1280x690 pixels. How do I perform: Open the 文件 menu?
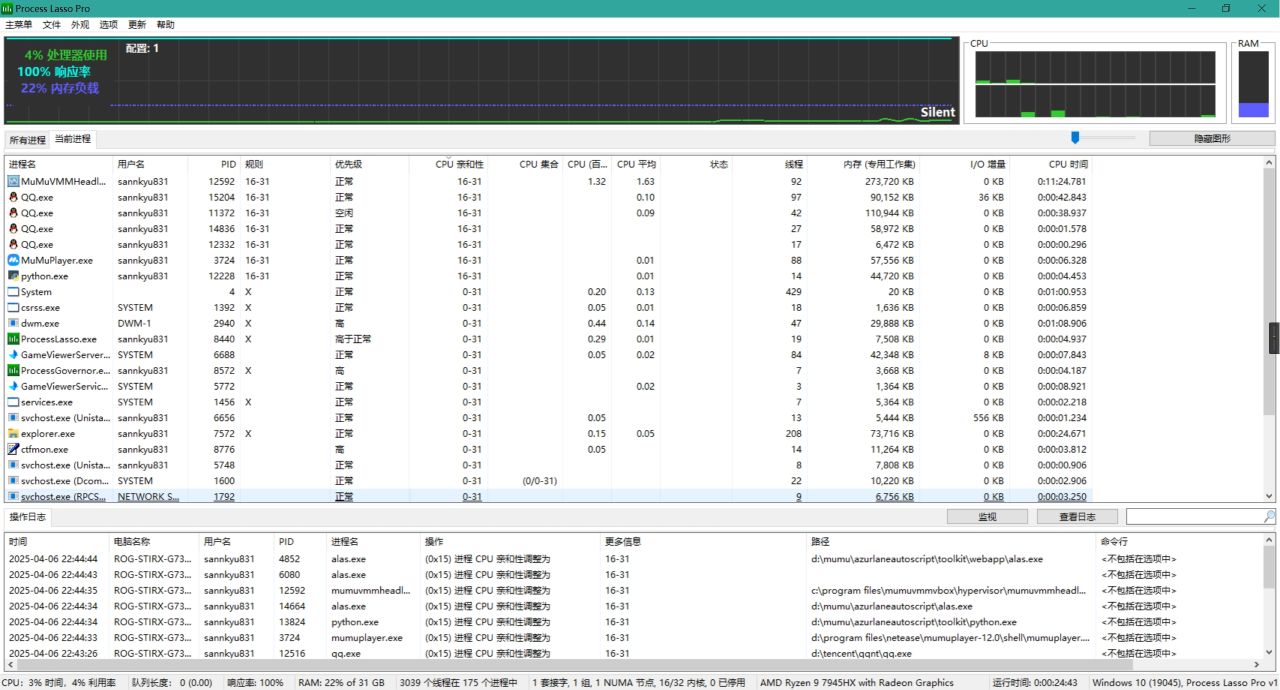point(52,24)
